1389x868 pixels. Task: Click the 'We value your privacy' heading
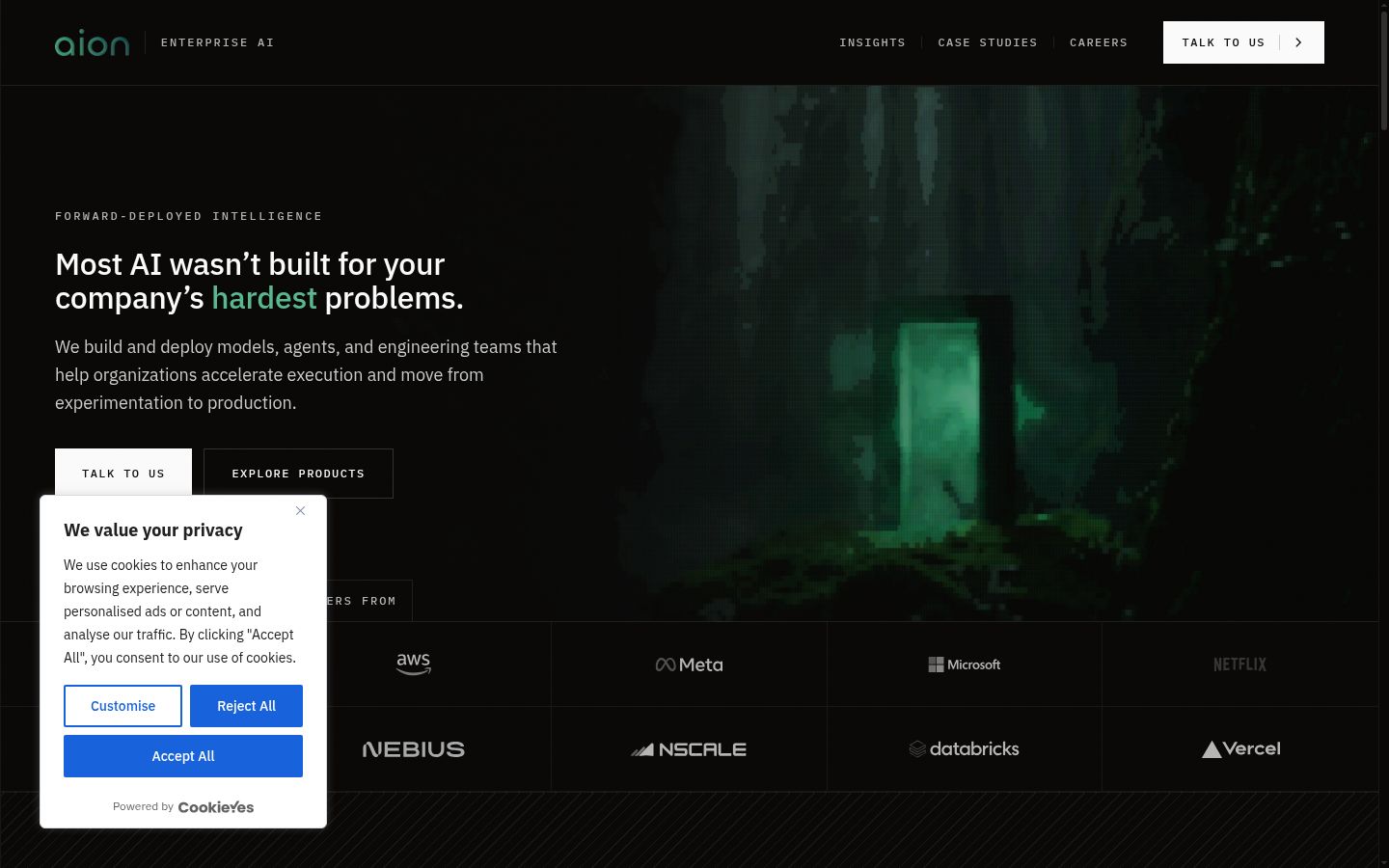153,530
